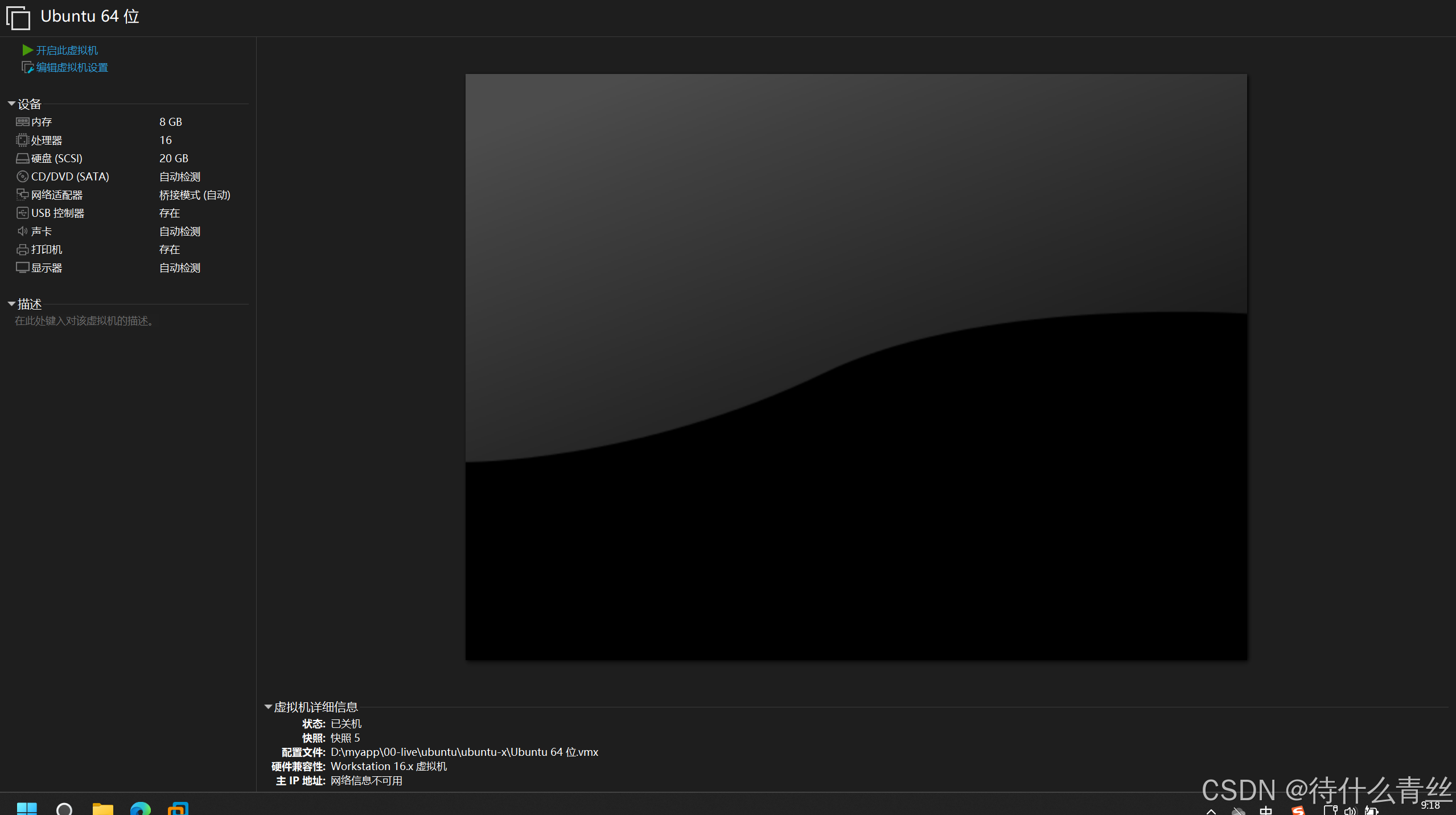Click the edit virtual machine settings icon
Screen dimensions: 1456x815
pyautogui.click(x=27, y=67)
